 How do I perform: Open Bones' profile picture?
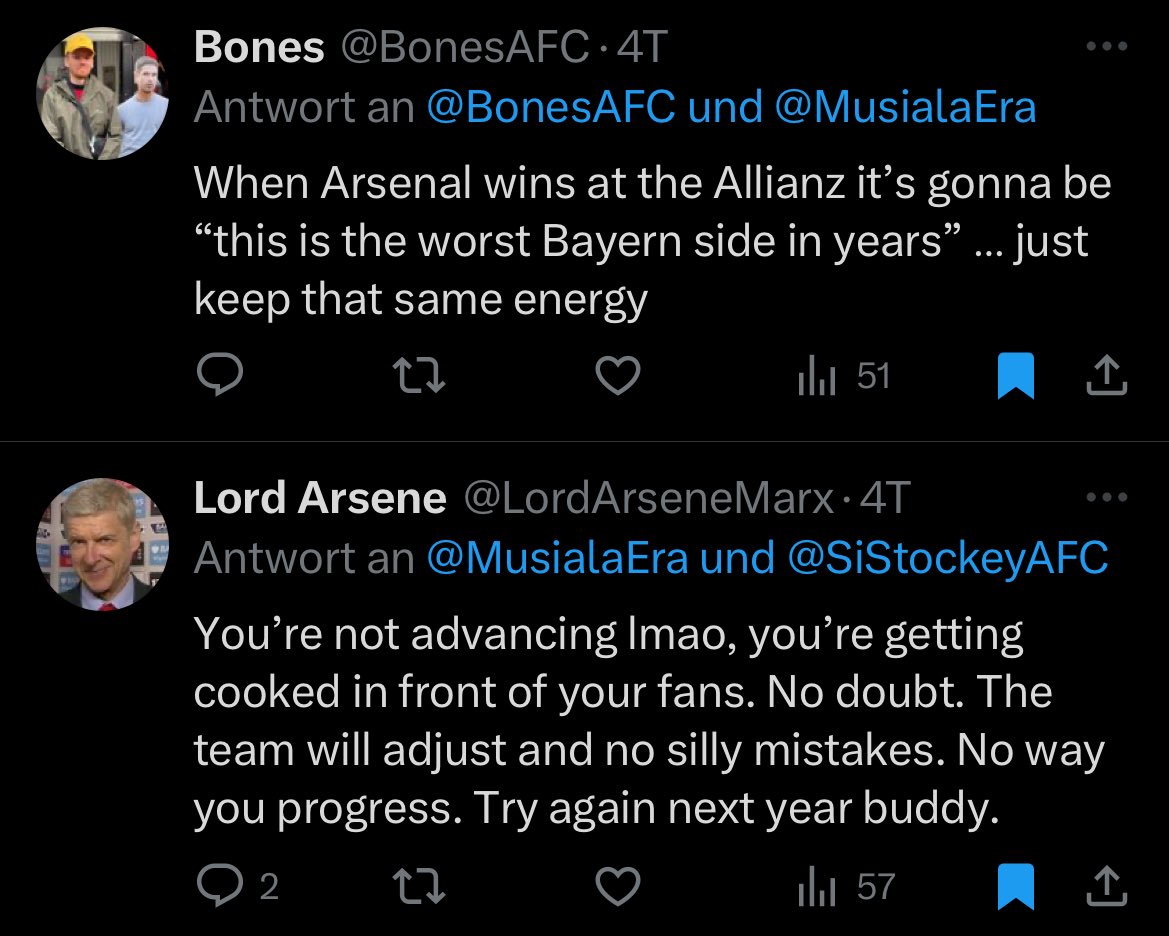tap(103, 94)
